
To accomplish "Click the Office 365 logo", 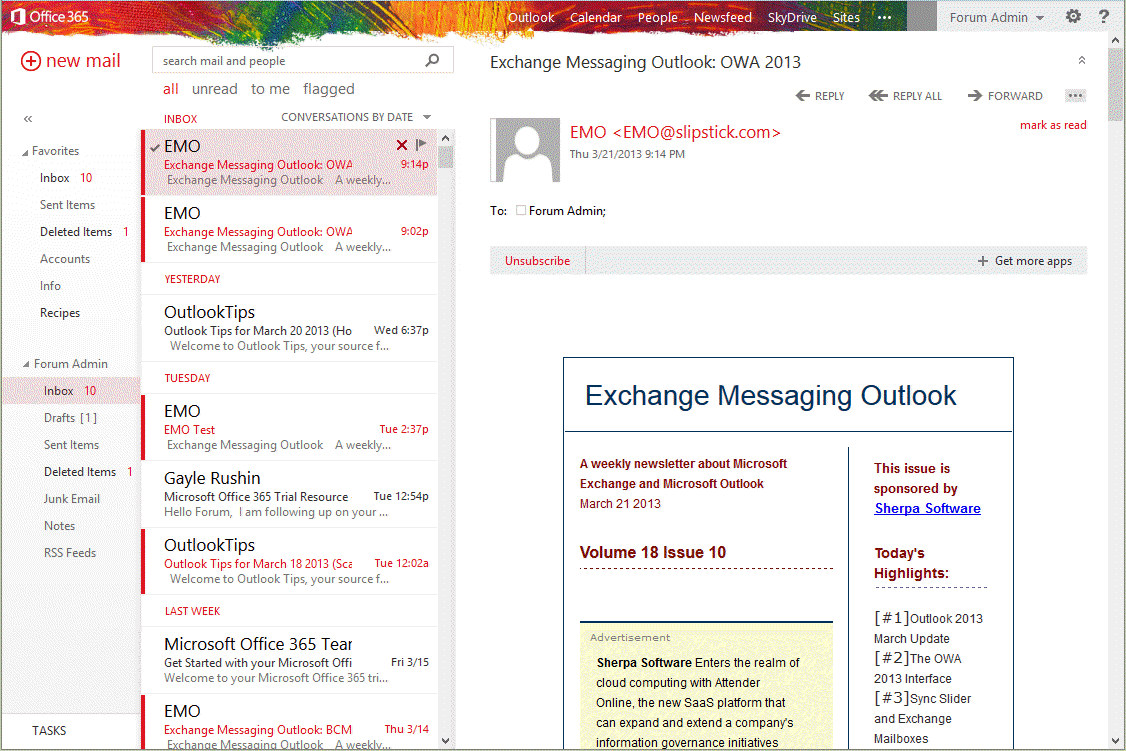I will (50, 17).
